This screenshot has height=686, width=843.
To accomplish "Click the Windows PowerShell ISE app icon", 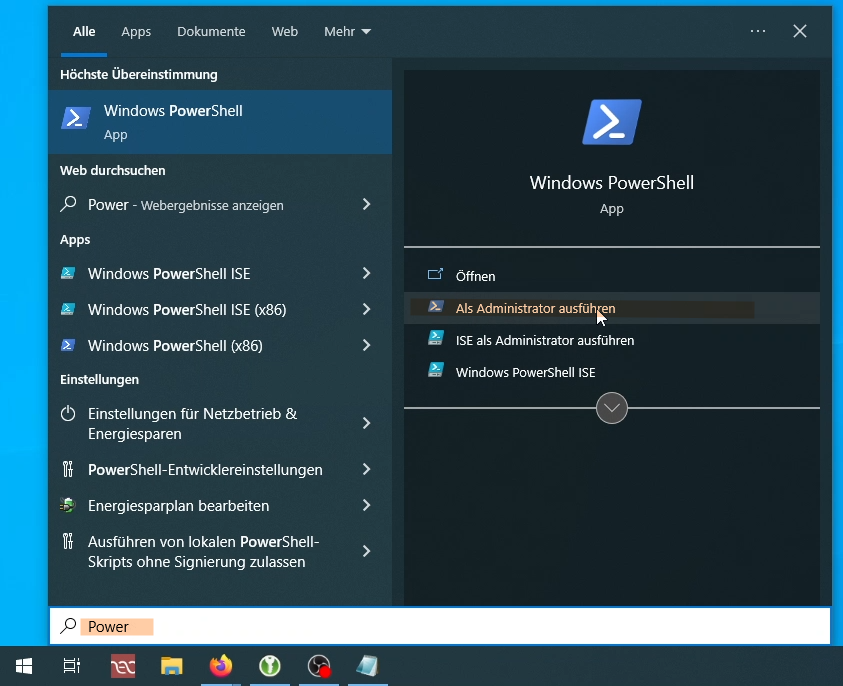I will pyautogui.click(x=68, y=273).
